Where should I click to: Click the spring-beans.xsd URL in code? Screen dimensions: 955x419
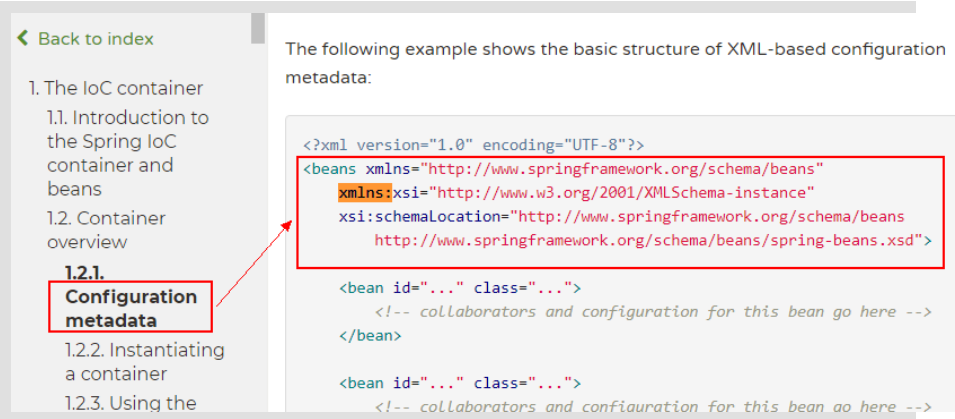tap(647, 240)
